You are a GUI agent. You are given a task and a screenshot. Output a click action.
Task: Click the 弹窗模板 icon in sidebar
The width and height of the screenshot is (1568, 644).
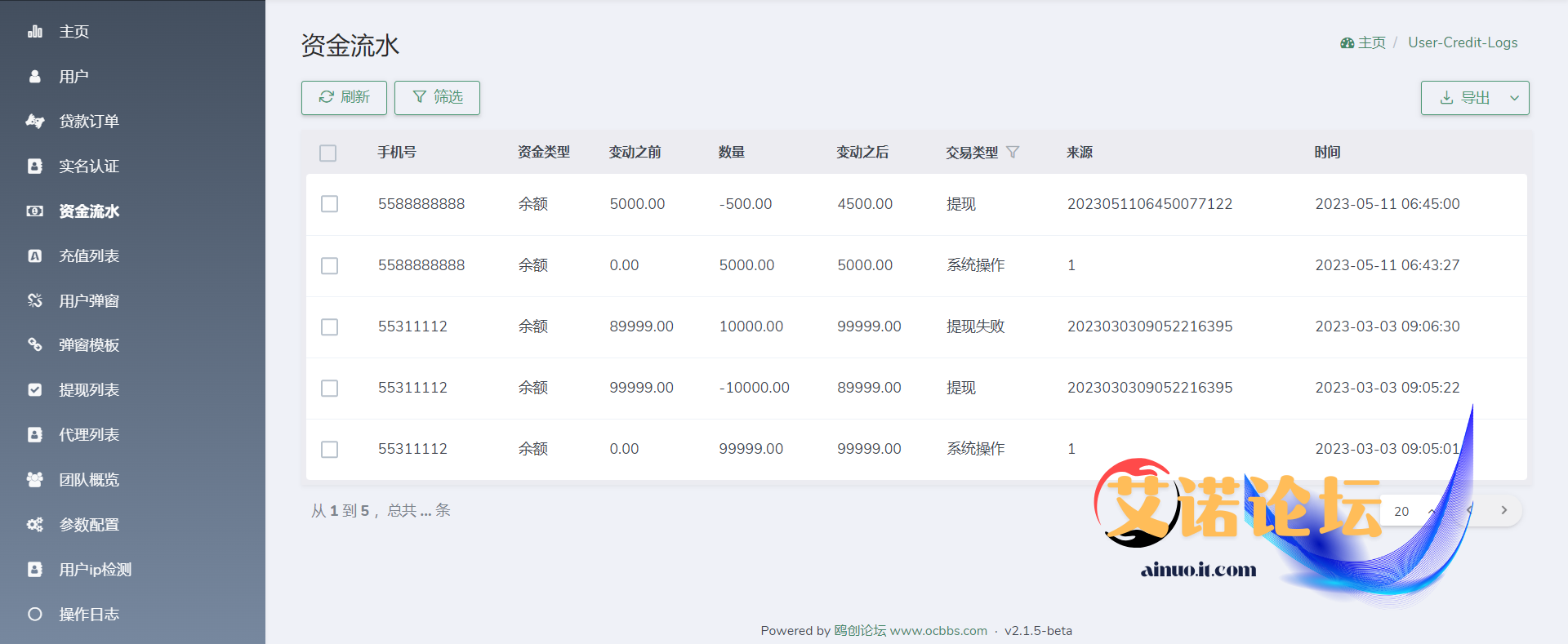(35, 345)
